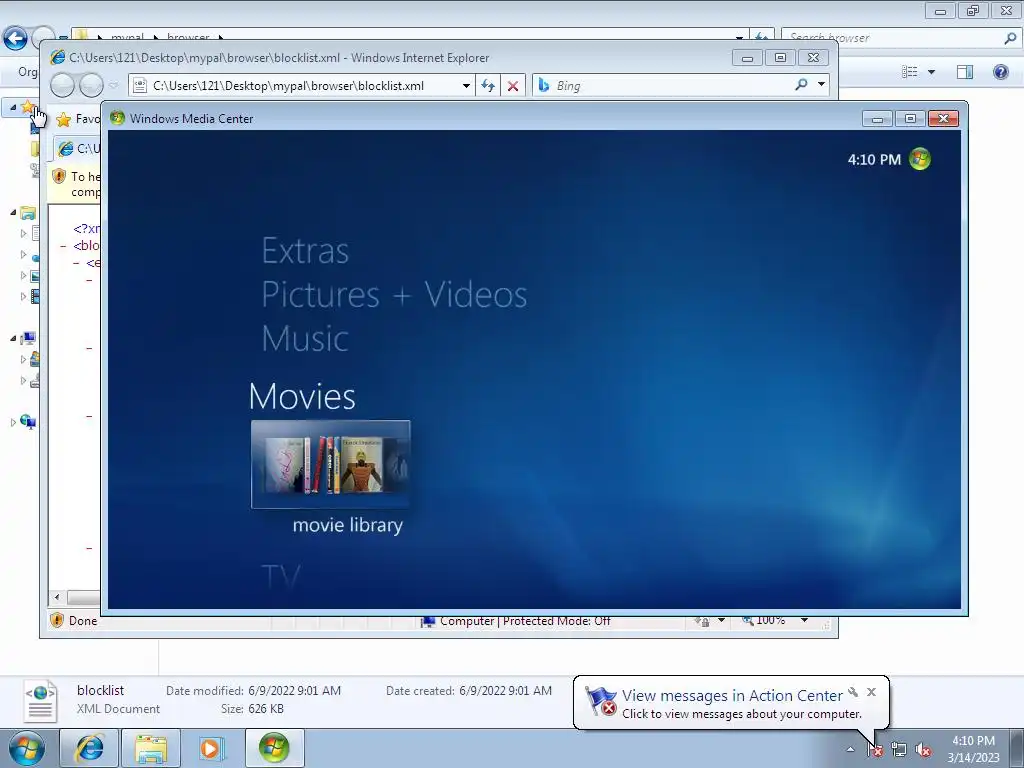Click the blocklist file name in details pane
The width and height of the screenshot is (1024, 768).
click(101, 690)
